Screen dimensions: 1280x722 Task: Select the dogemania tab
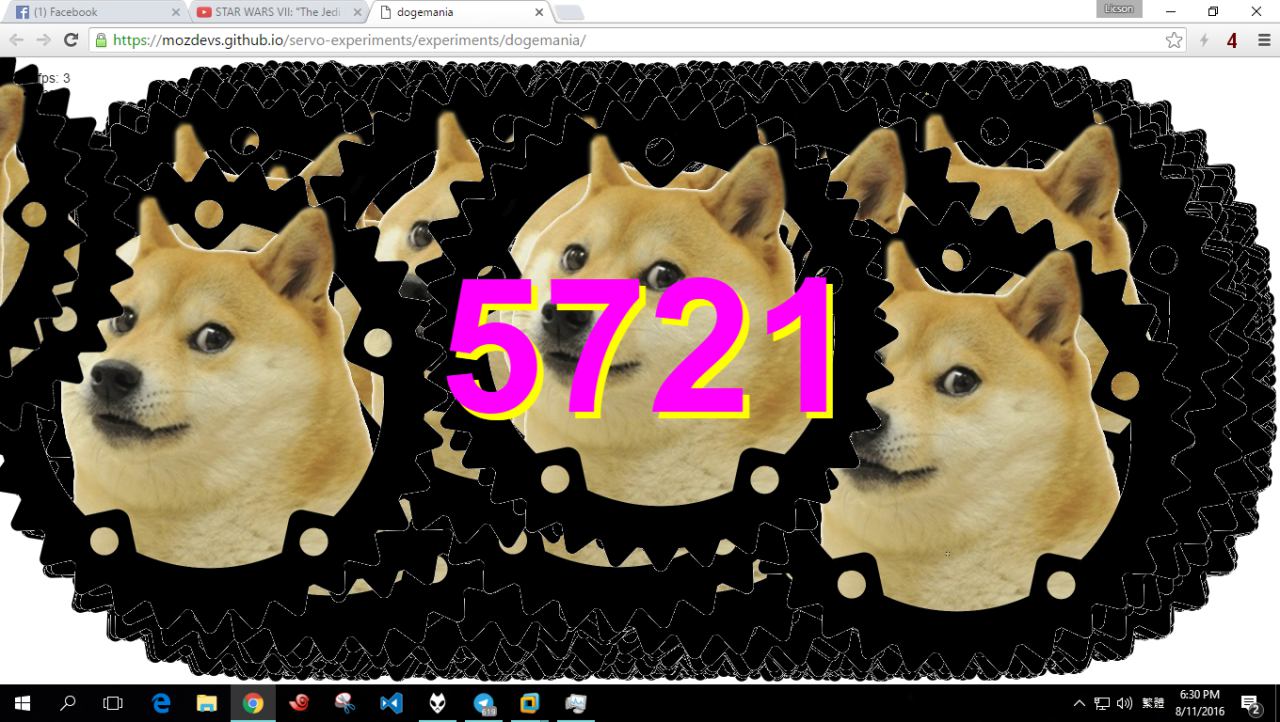(459, 12)
